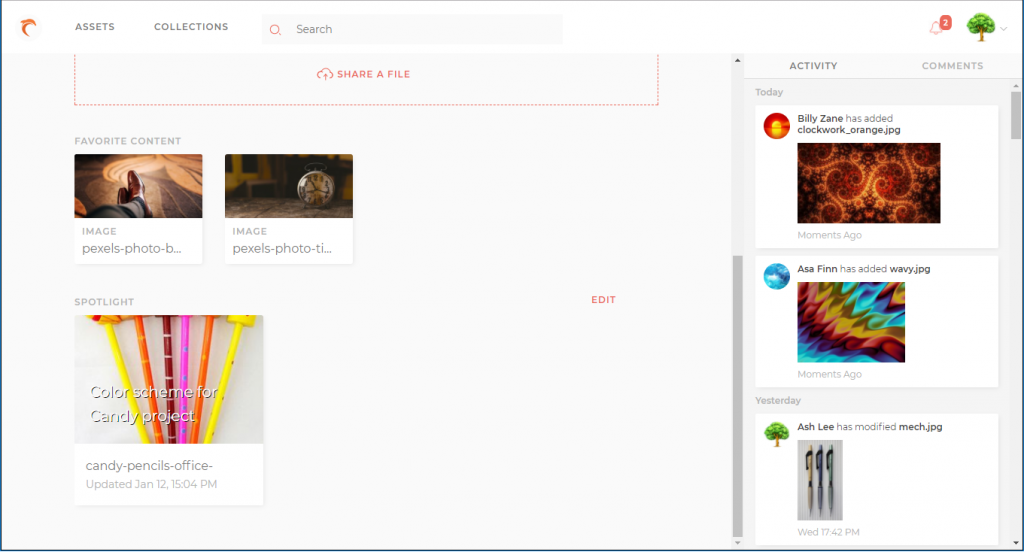Click the orange bird app logo

28,27
